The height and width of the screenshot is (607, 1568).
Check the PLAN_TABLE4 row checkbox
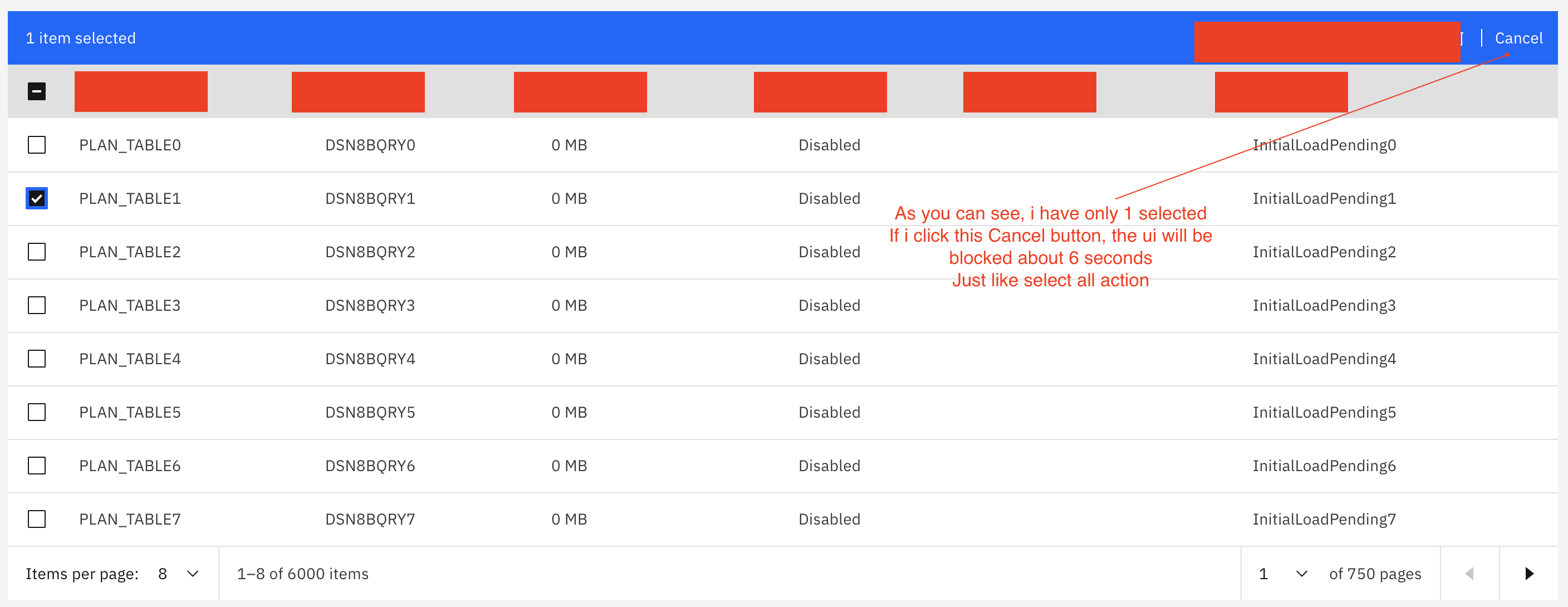pyautogui.click(x=37, y=359)
